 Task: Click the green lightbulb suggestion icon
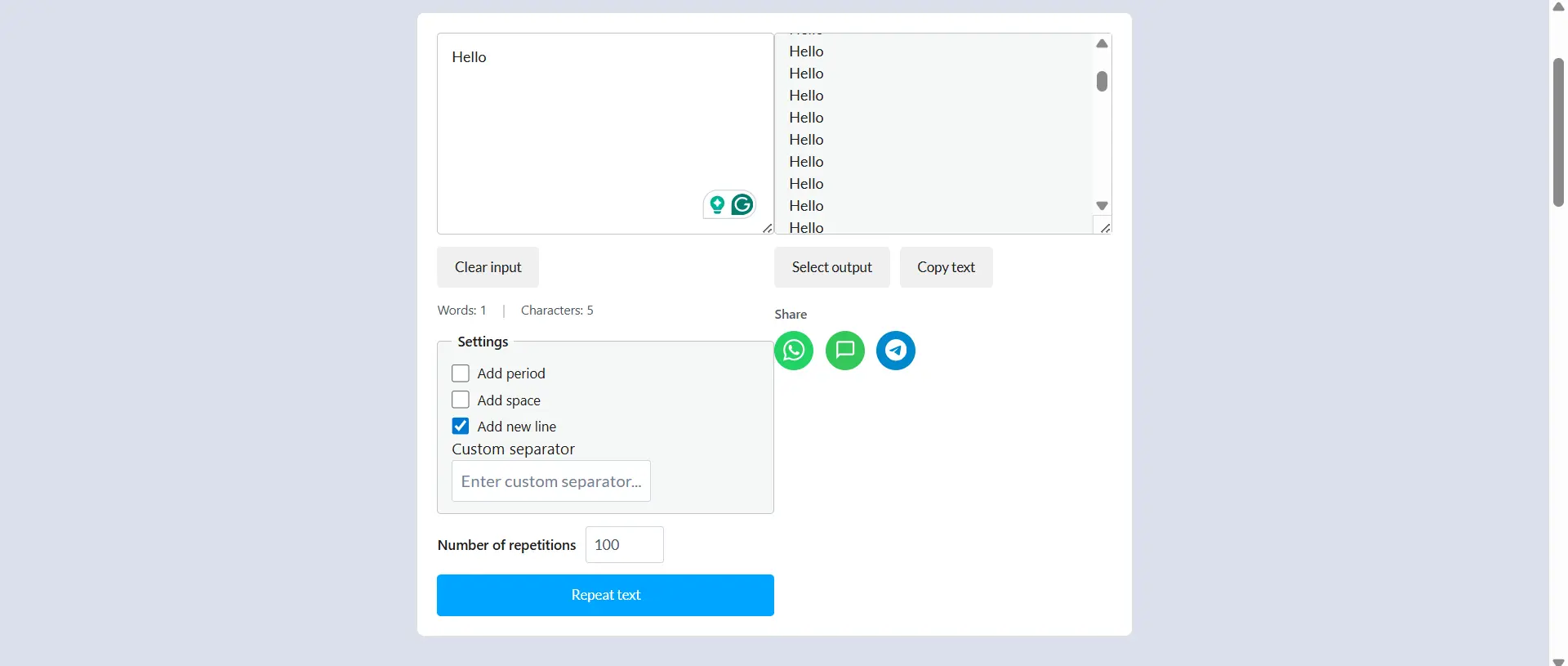coord(717,204)
